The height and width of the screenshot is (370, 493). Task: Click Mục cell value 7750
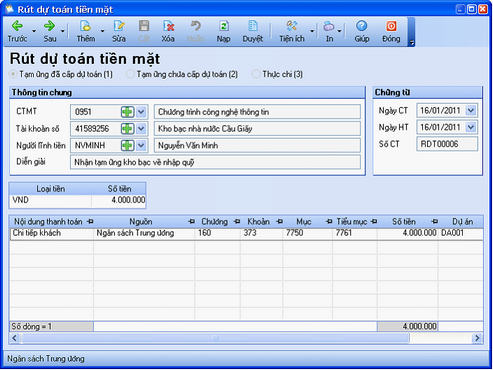pyautogui.click(x=307, y=233)
